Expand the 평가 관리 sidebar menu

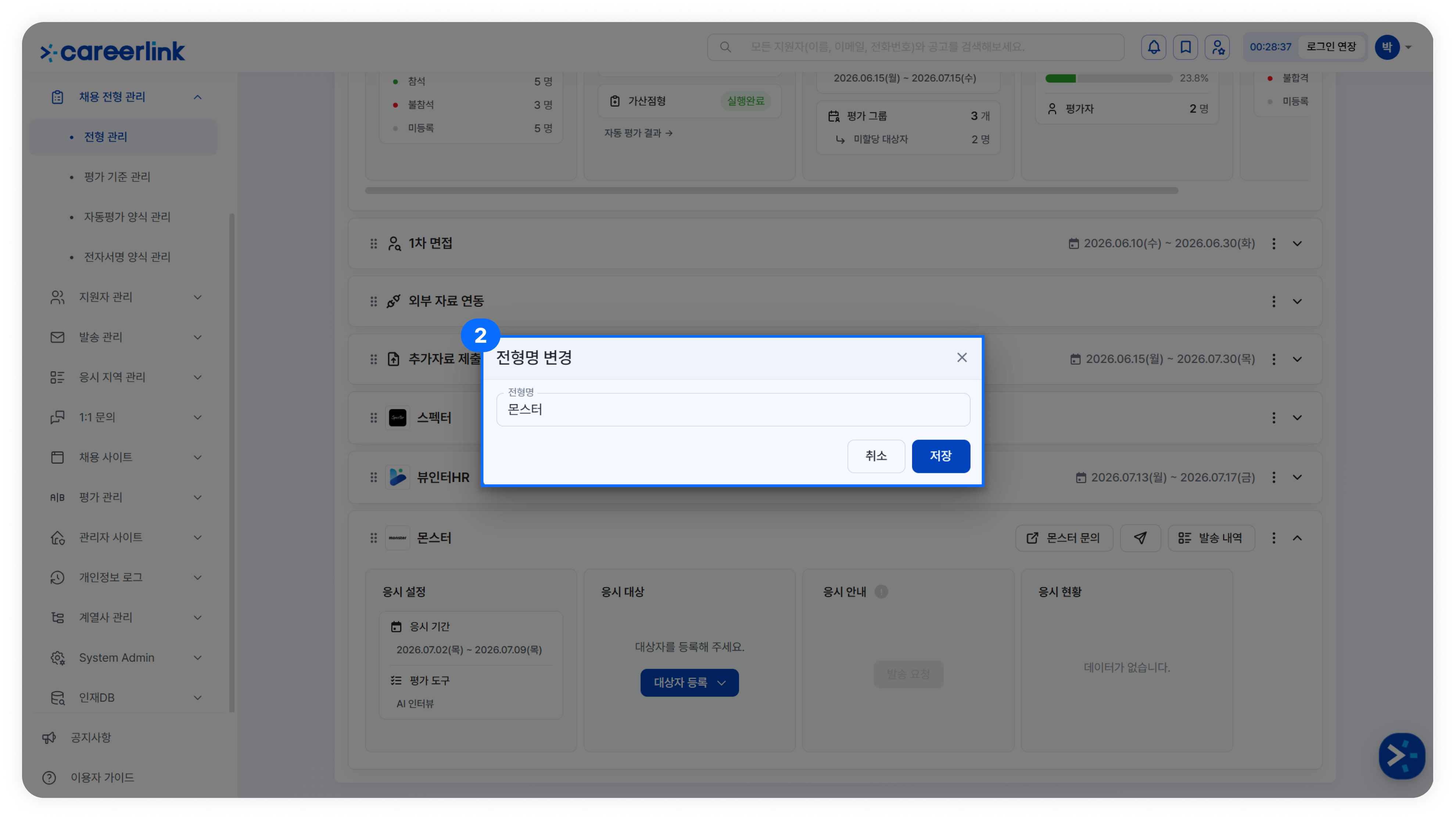pyautogui.click(x=197, y=497)
